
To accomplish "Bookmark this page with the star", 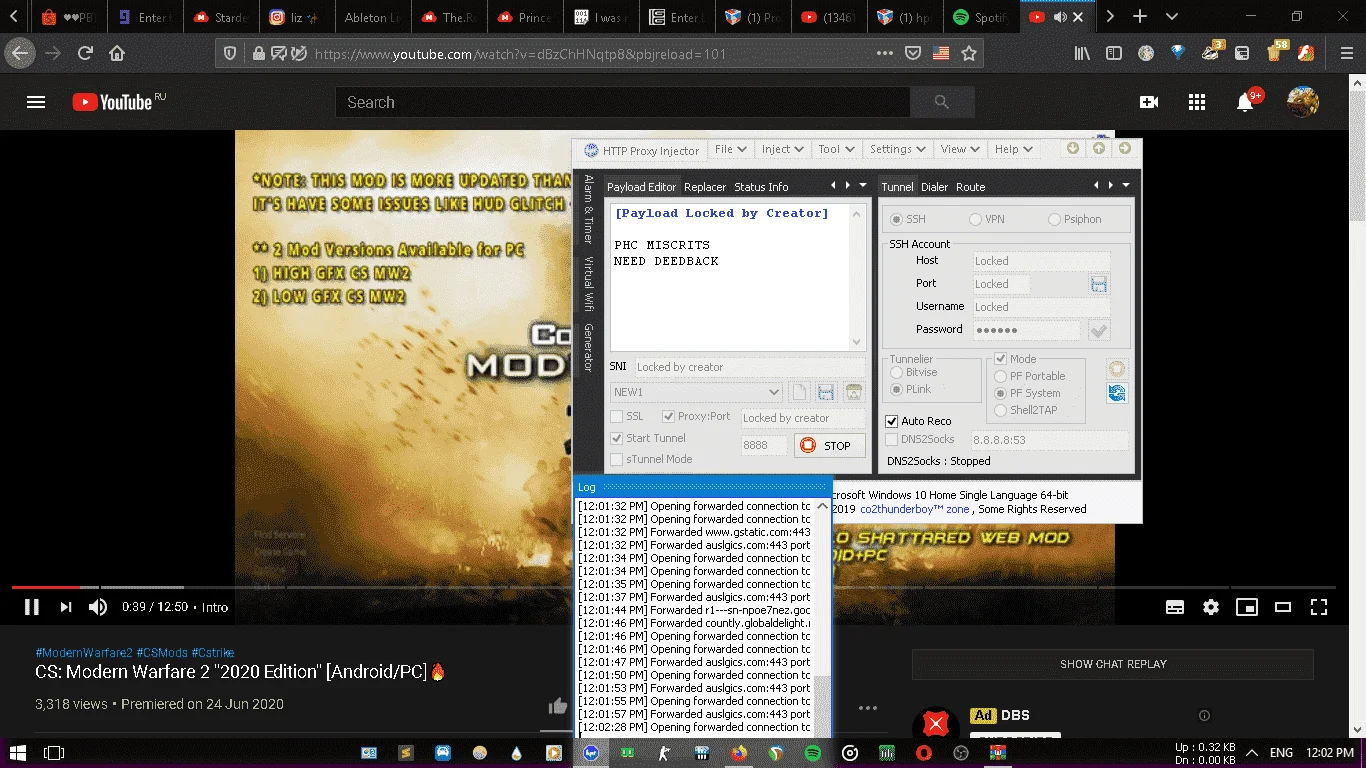I will (x=968, y=54).
